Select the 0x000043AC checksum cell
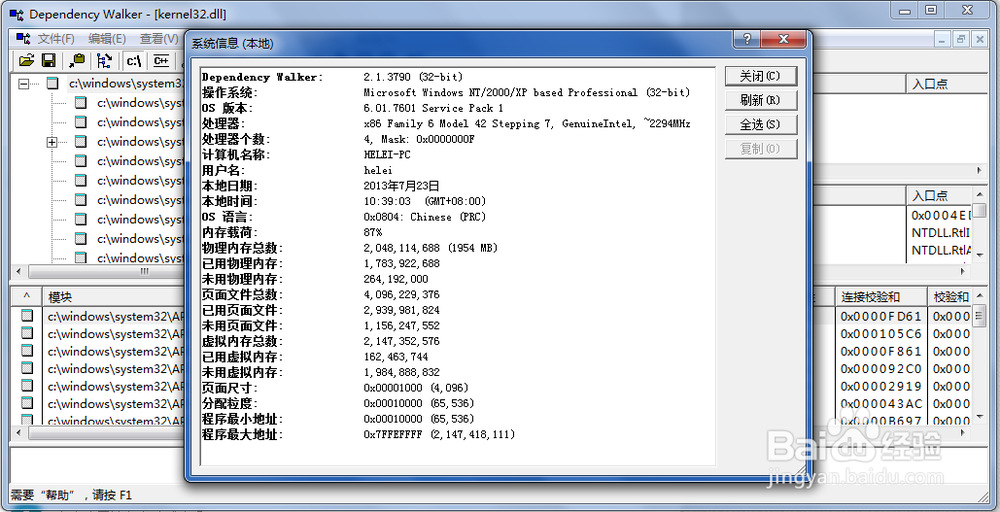Screen dimensions: 1000x512 click(881, 404)
